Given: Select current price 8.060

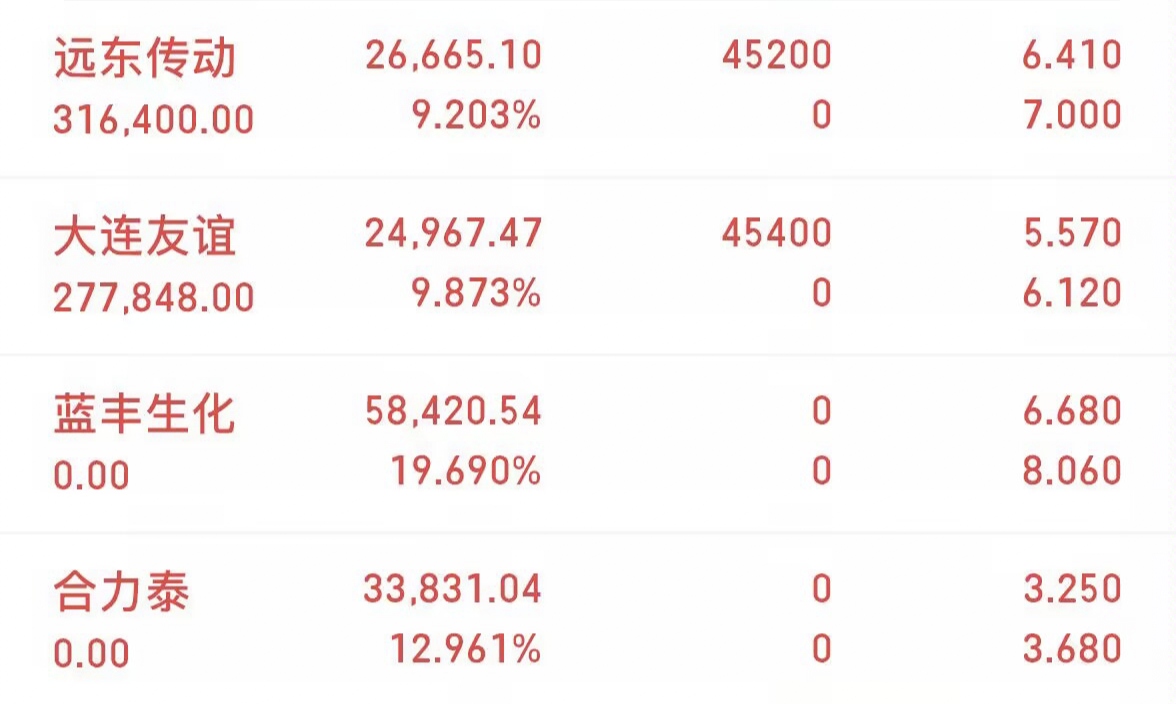Looking at the screenshot, I should pos(1072,470).
